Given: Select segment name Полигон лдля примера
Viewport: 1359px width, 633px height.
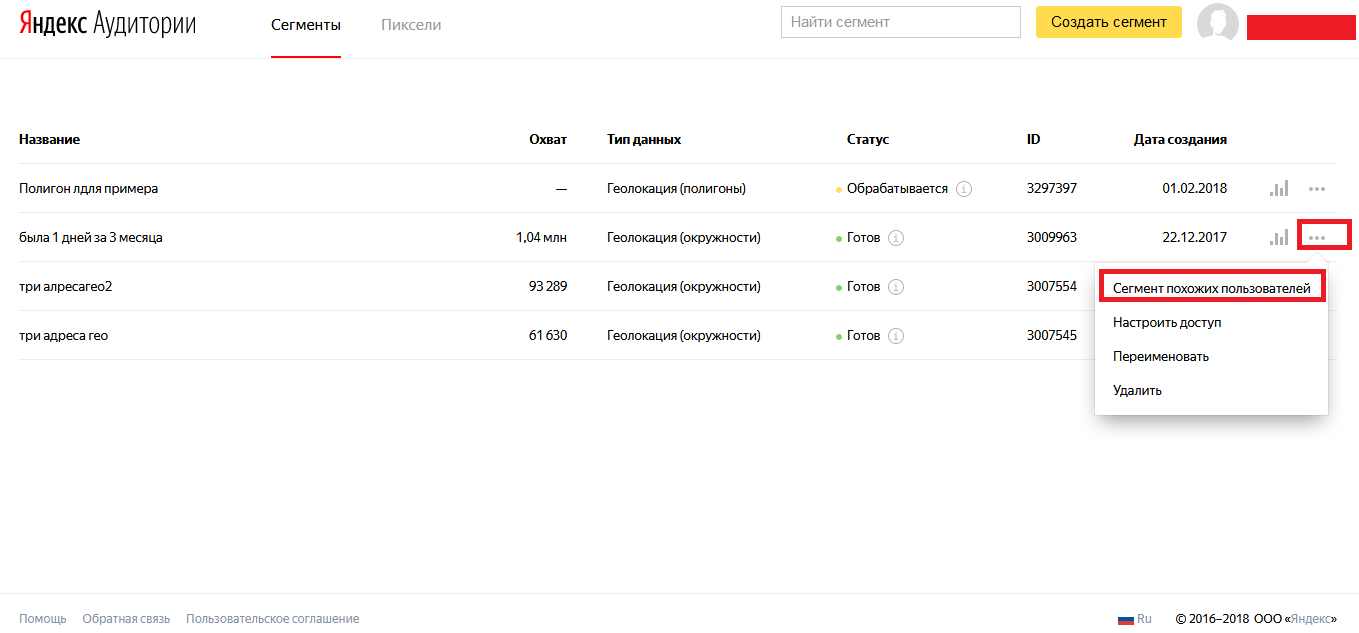Looking at the screenshot, I should point(88,188).
